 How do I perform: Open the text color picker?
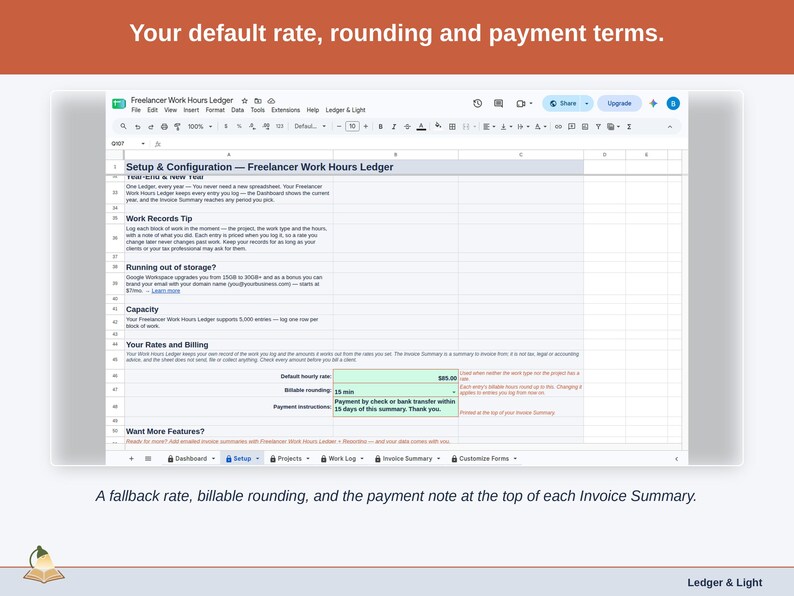(421, 127)
